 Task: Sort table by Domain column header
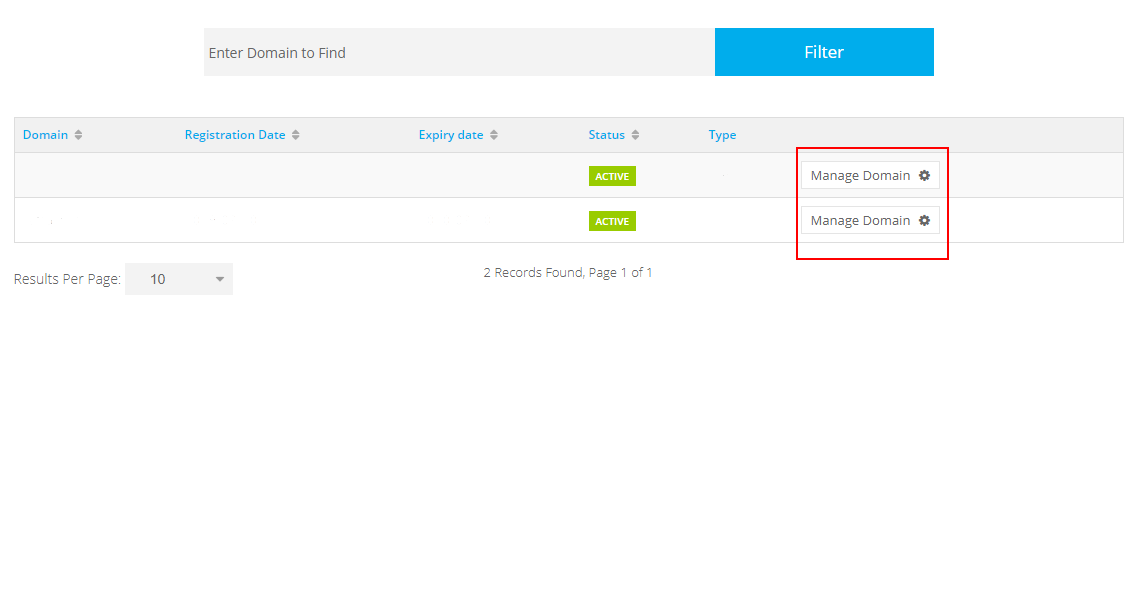tap(45, 135)
